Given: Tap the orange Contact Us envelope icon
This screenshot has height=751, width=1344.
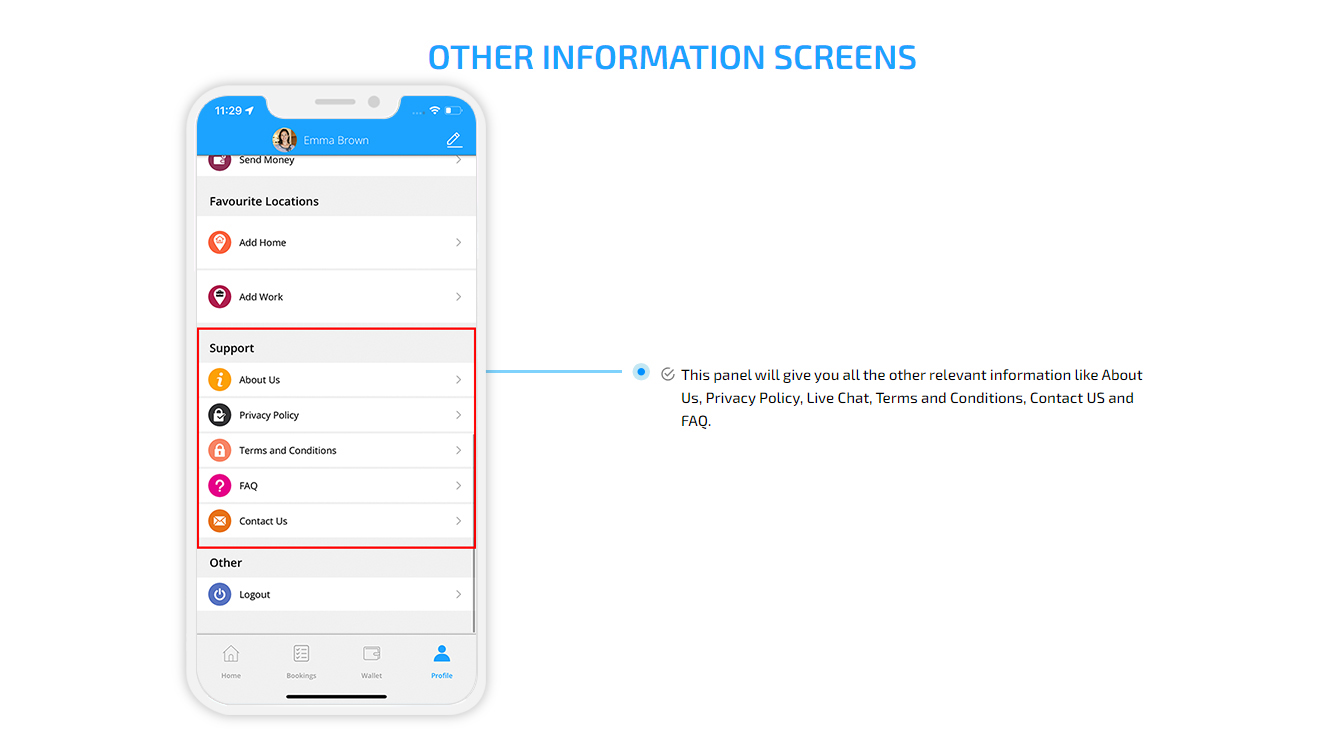Looking at the screenshot, I should click(x=220, y=521).
